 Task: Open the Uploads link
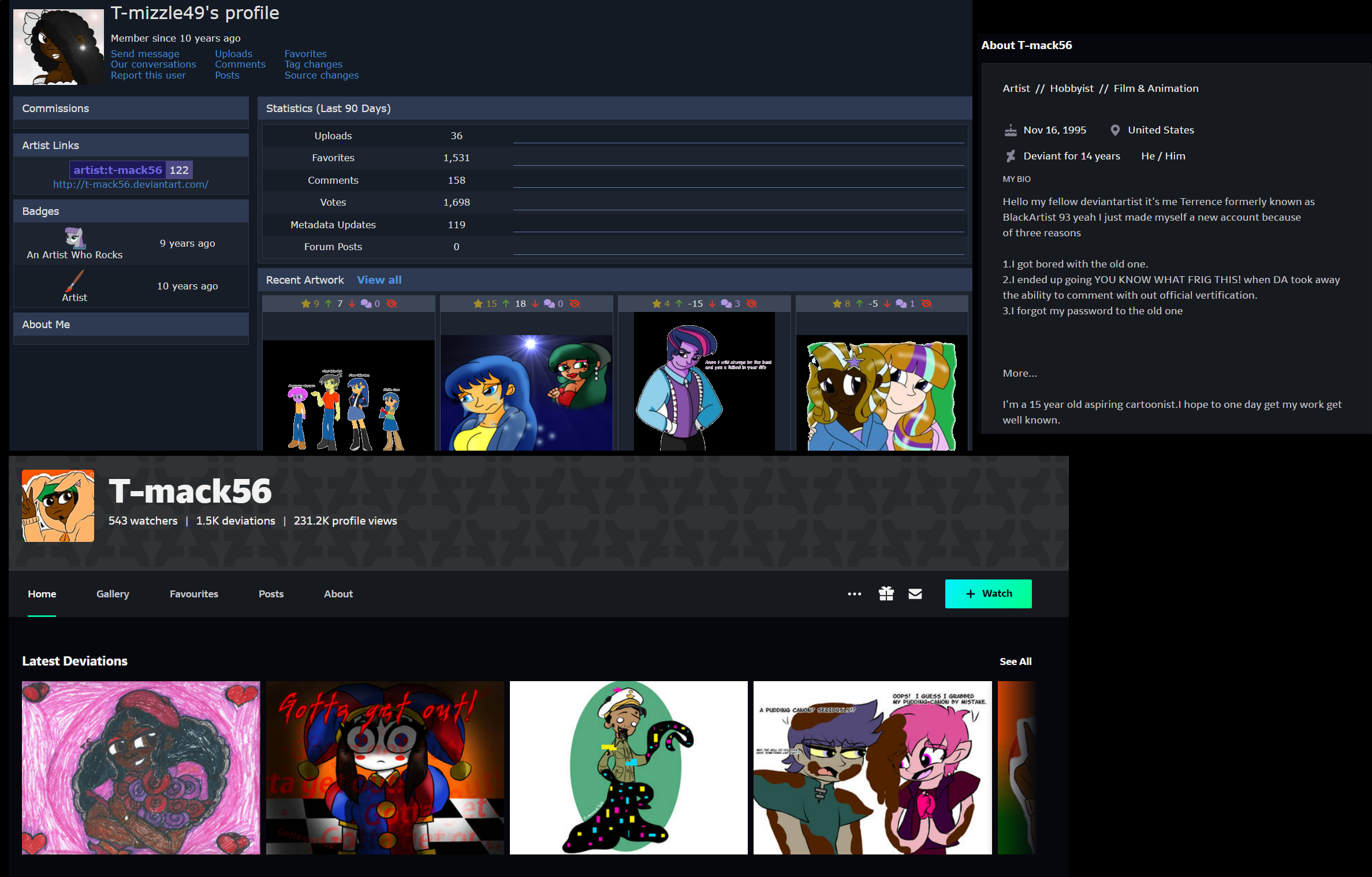pyautogui.click(x=233, y=54)
